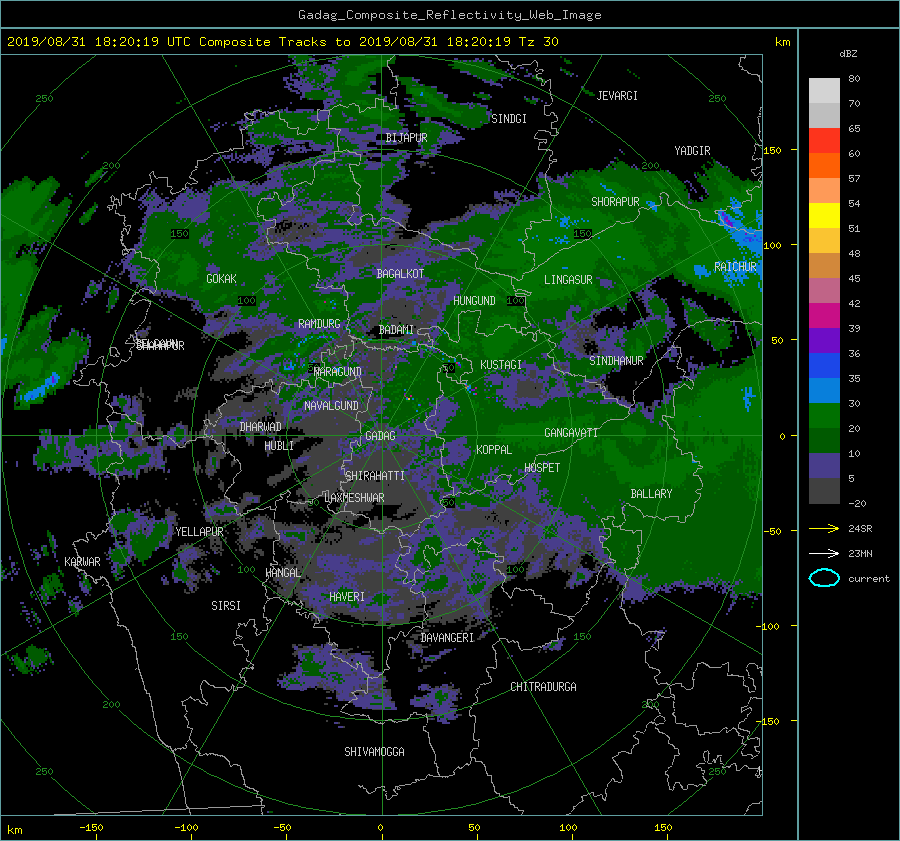
Task: Click the LINGASUR city label
Action: point(568,280)
